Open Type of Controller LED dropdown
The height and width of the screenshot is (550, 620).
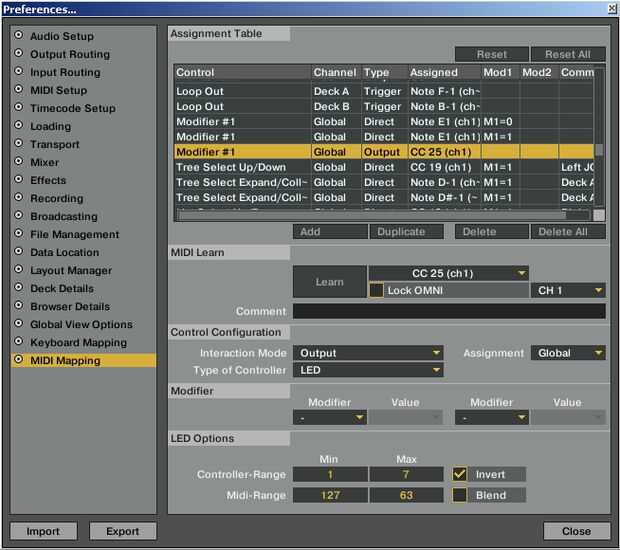tap(368, 370)
